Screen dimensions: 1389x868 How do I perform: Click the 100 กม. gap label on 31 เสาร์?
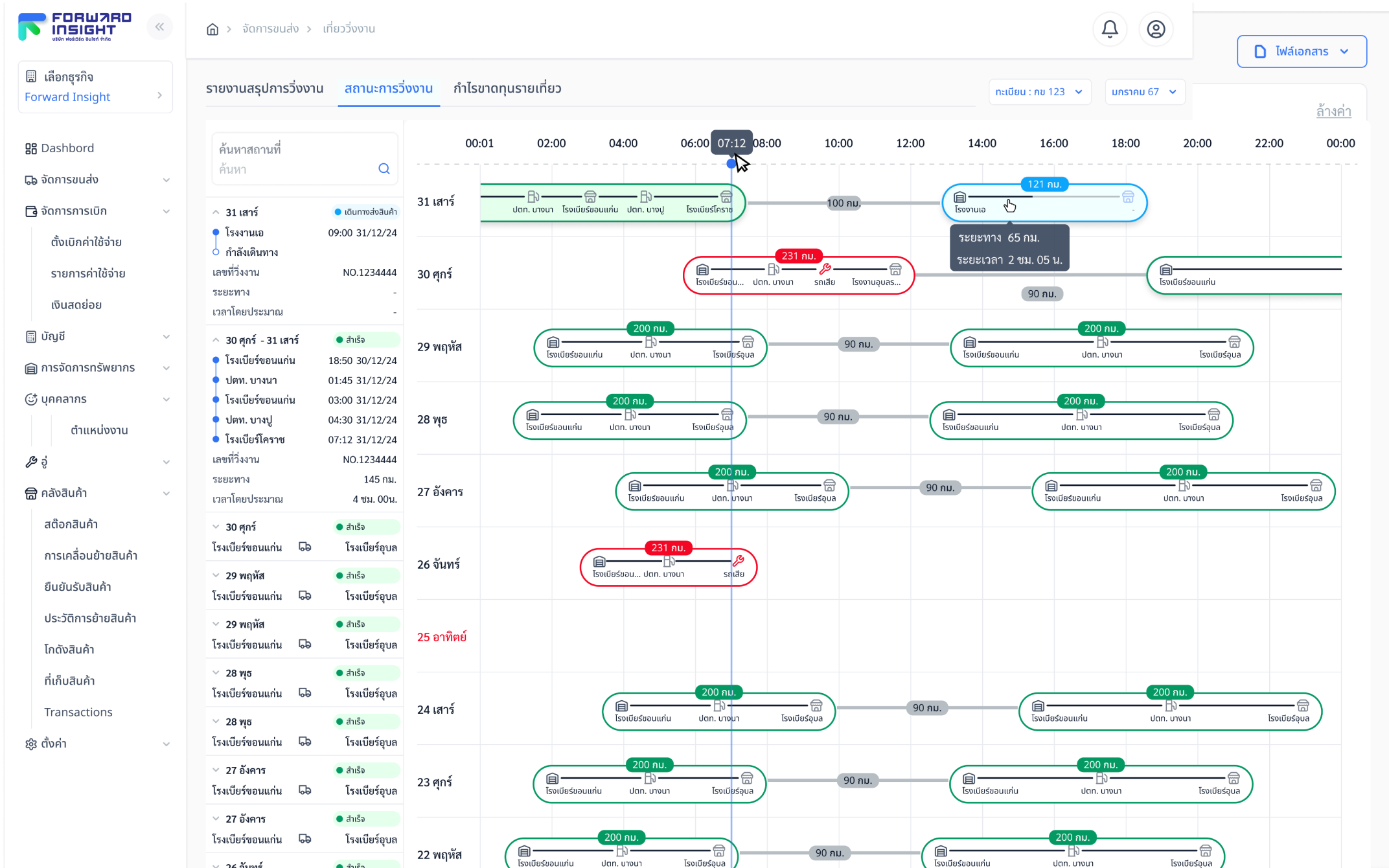[x=844, y=203]
